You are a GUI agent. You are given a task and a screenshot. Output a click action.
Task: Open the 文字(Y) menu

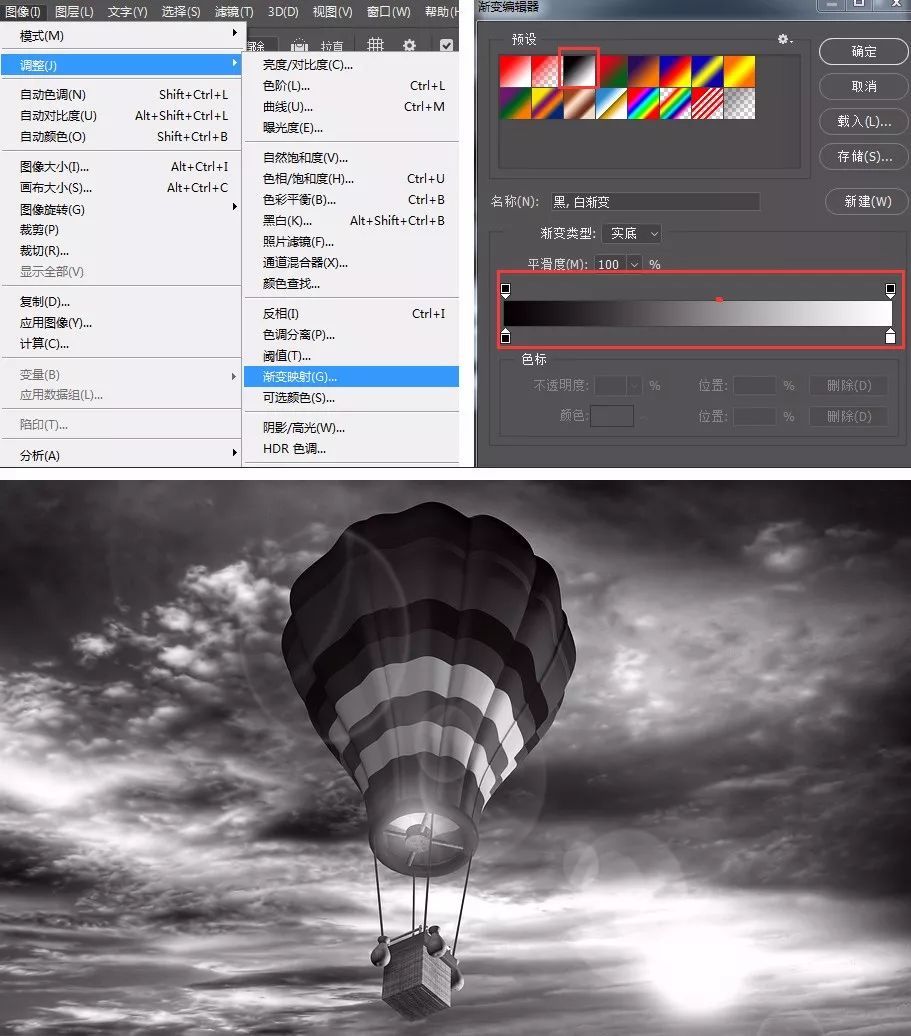click(x=128, y=11)
